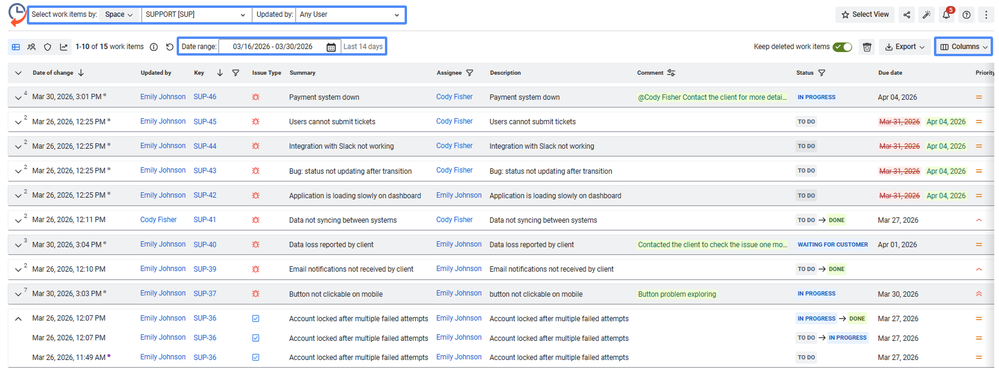Open the SUPPORT [SUP] project dropdown

pos(196,14)
